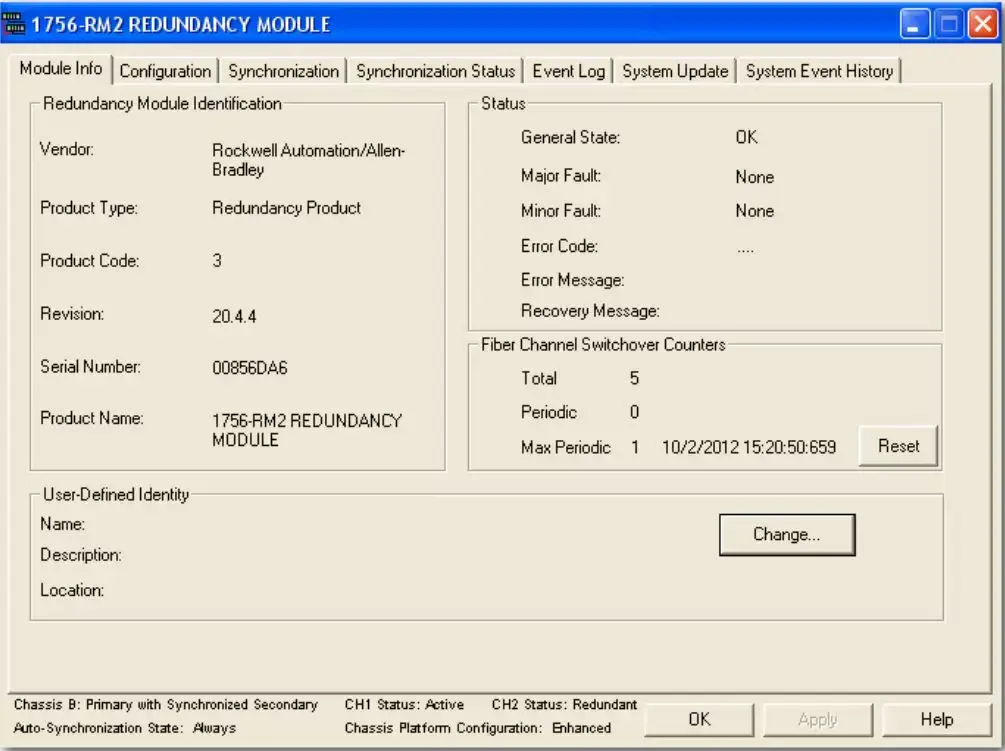Close the 1756-RM2 Redundancy Module window

(983, 24)
